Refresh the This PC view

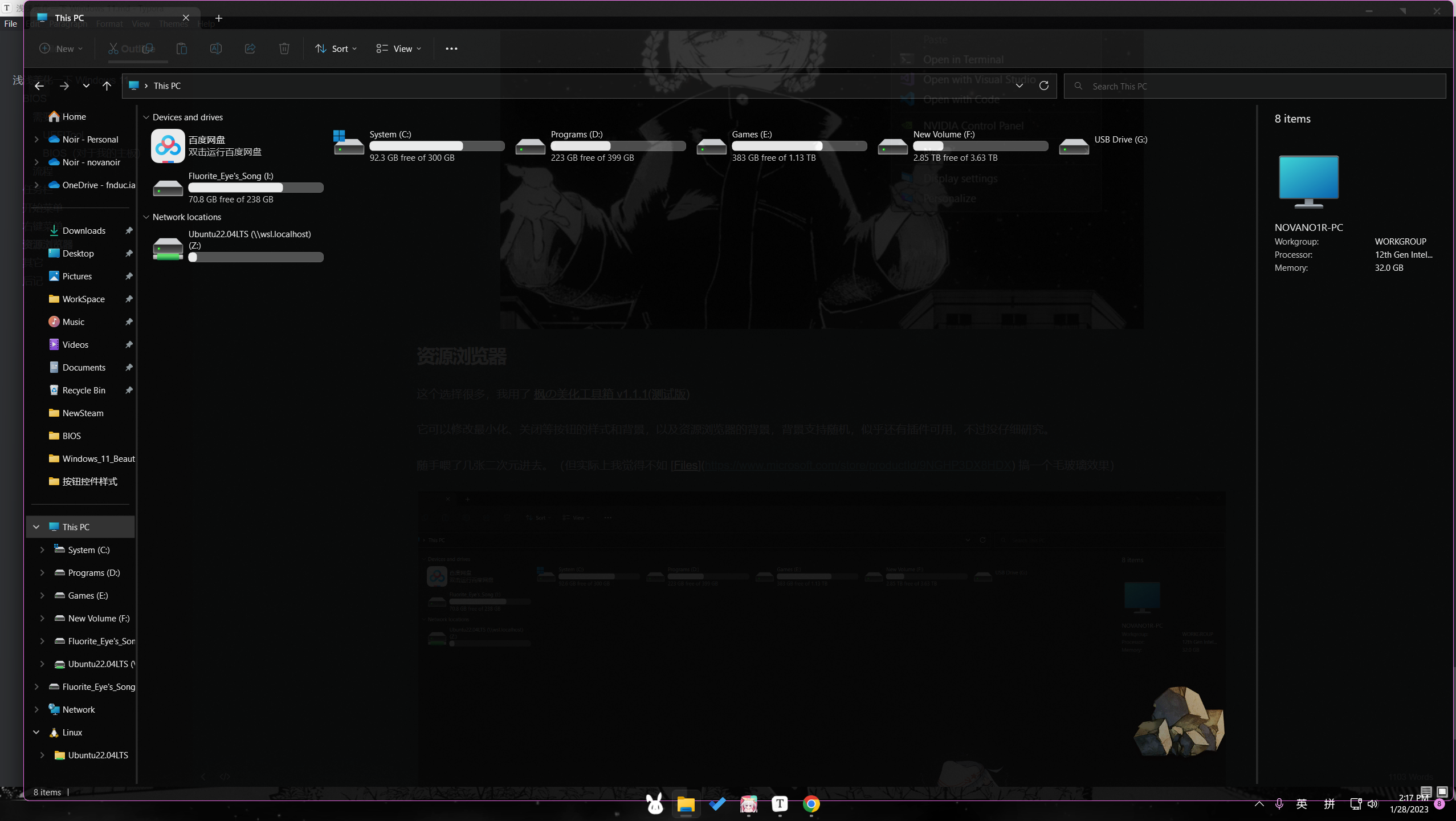tap(1043, 86)
